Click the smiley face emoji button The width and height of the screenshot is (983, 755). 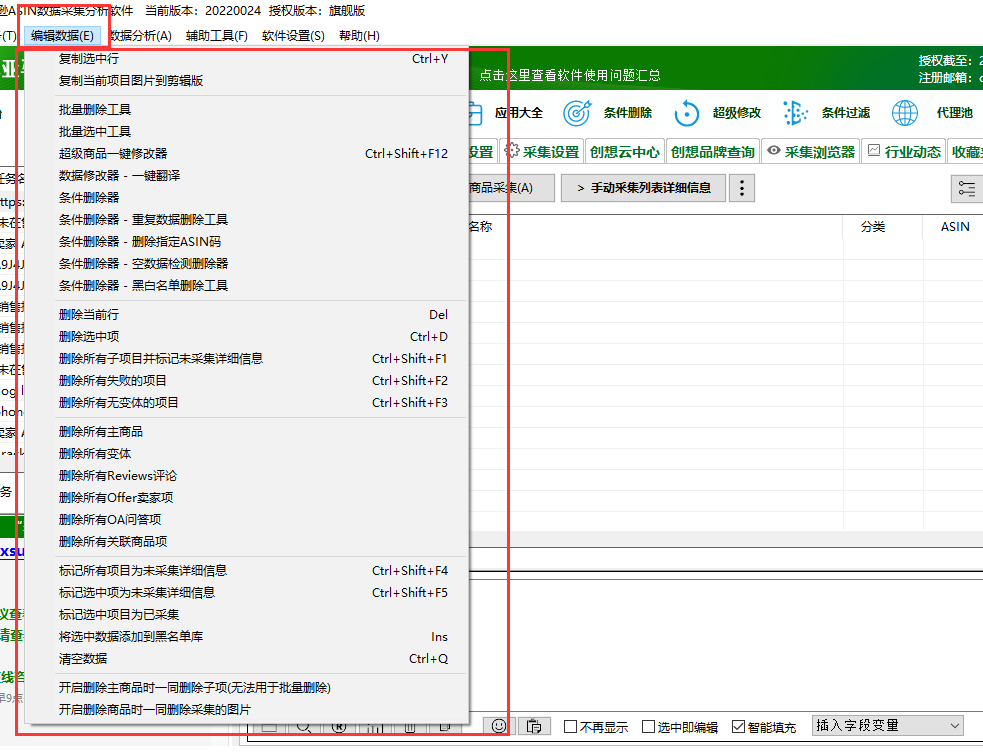point(499,726)
